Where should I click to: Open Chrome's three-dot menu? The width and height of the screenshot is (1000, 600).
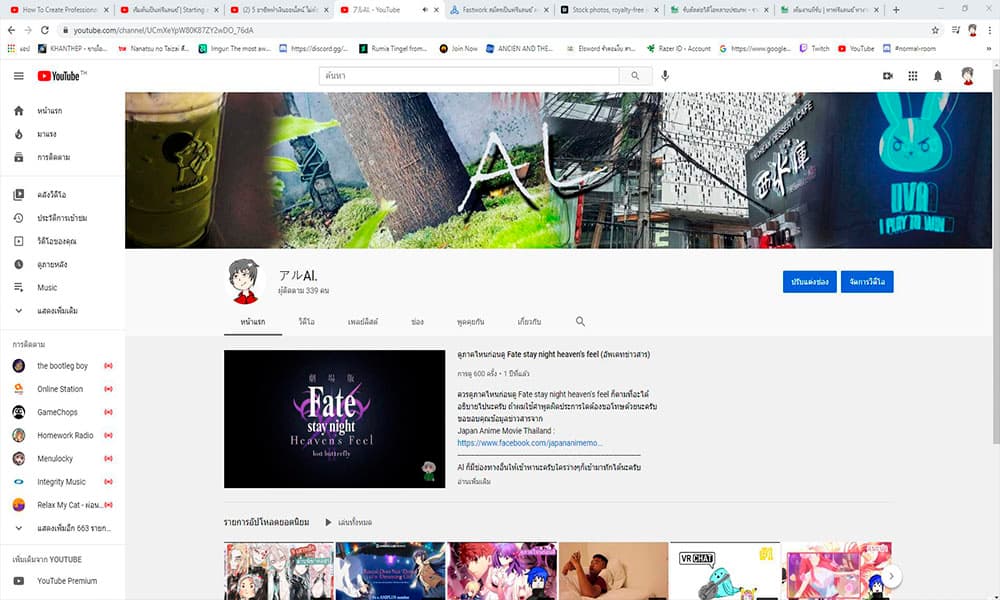point(989,30)
